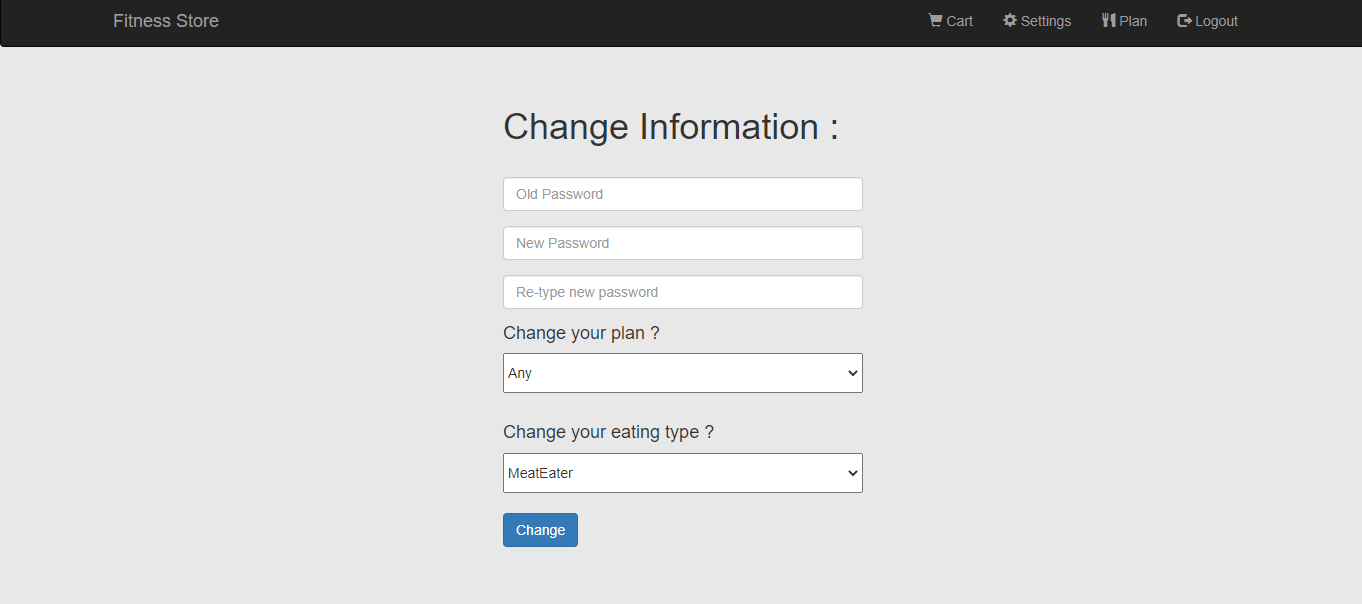1362x604 pixels.
Task: Click the 'Change your plan ?' label
Action: point(581,332)
